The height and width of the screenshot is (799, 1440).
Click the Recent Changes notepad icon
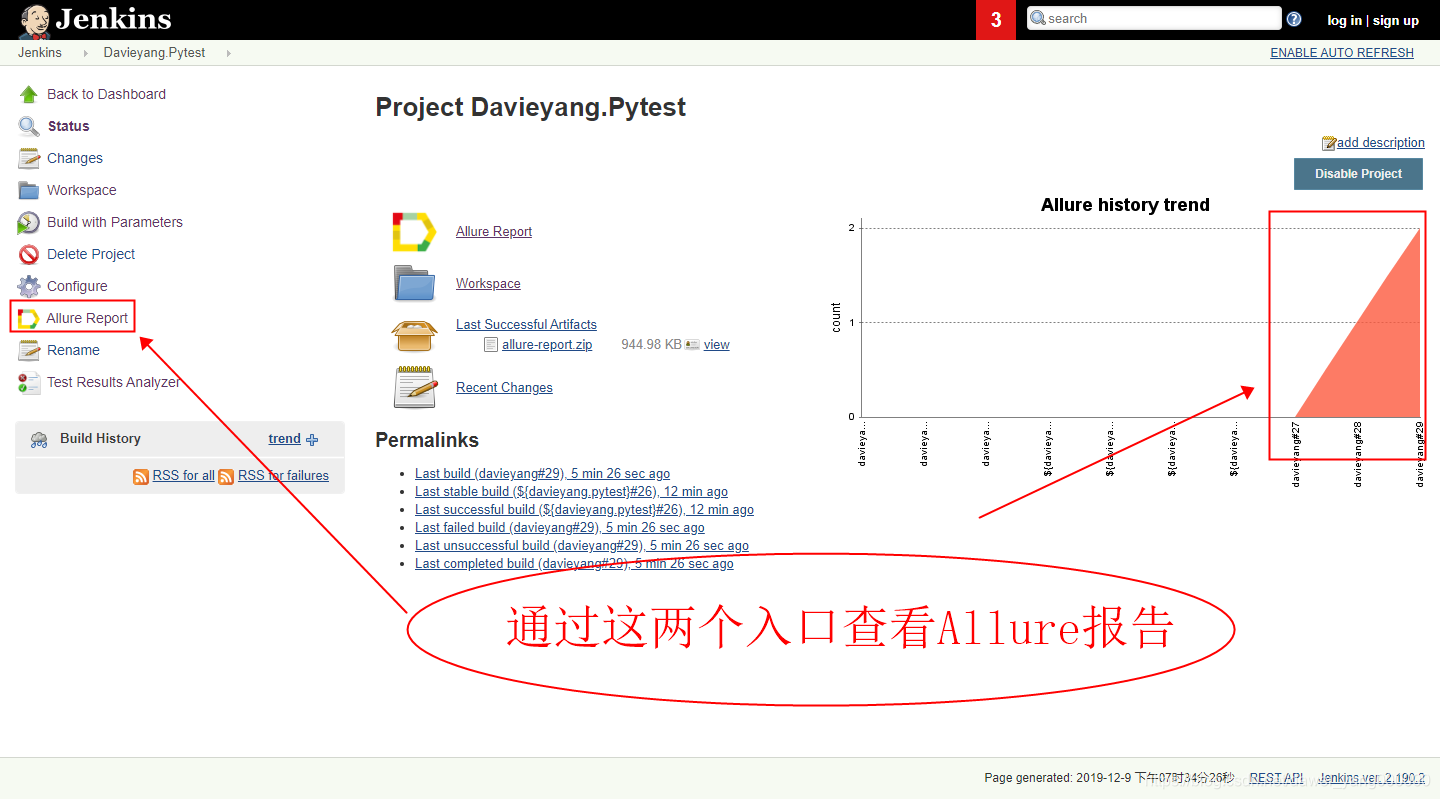pos(415,387)
